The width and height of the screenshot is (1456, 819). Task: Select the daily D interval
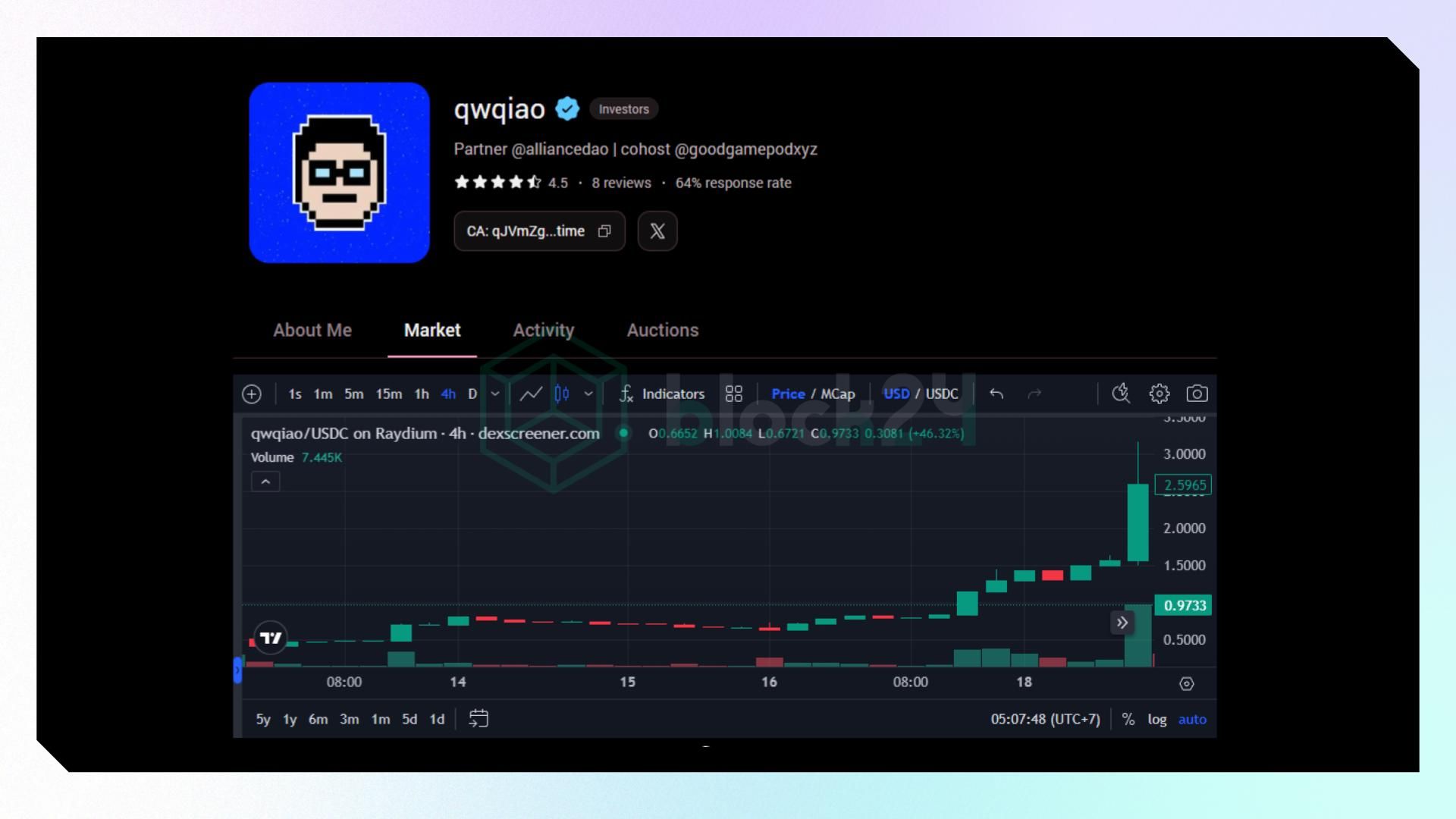point(472,394)
